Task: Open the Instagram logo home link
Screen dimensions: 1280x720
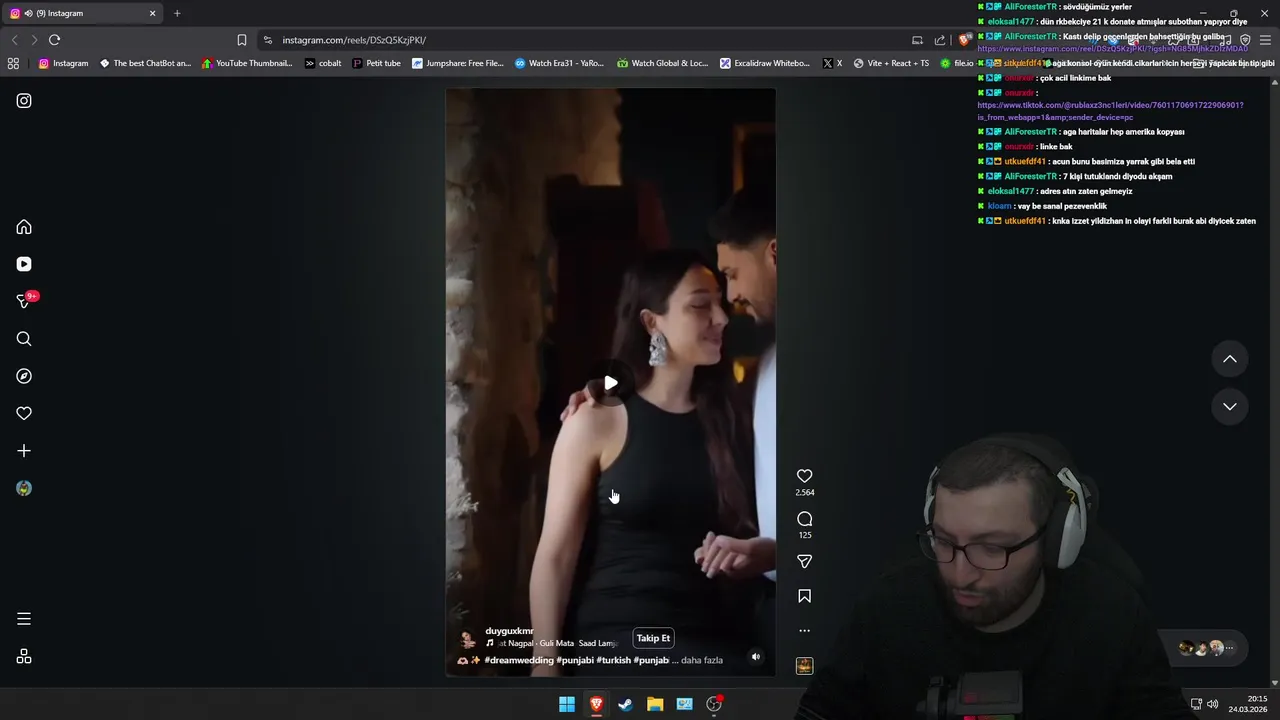Action: (24, 101)
